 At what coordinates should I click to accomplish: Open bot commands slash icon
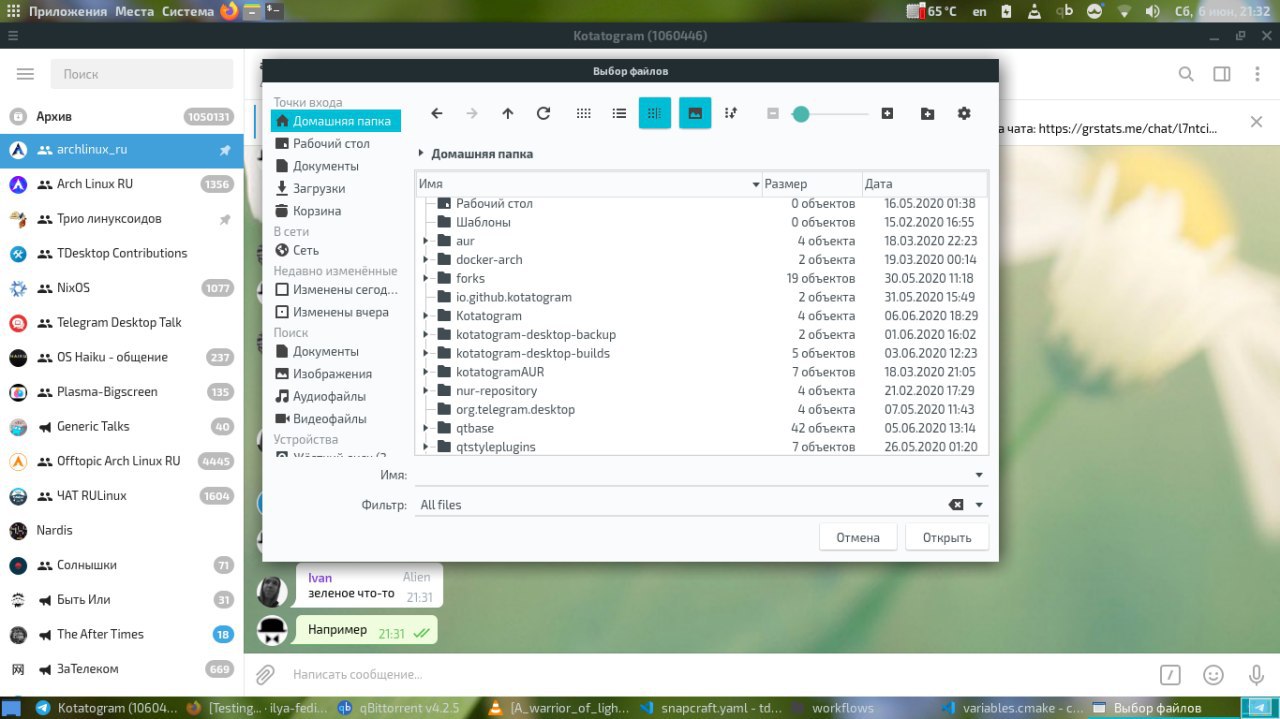[x=1171, y=675]
